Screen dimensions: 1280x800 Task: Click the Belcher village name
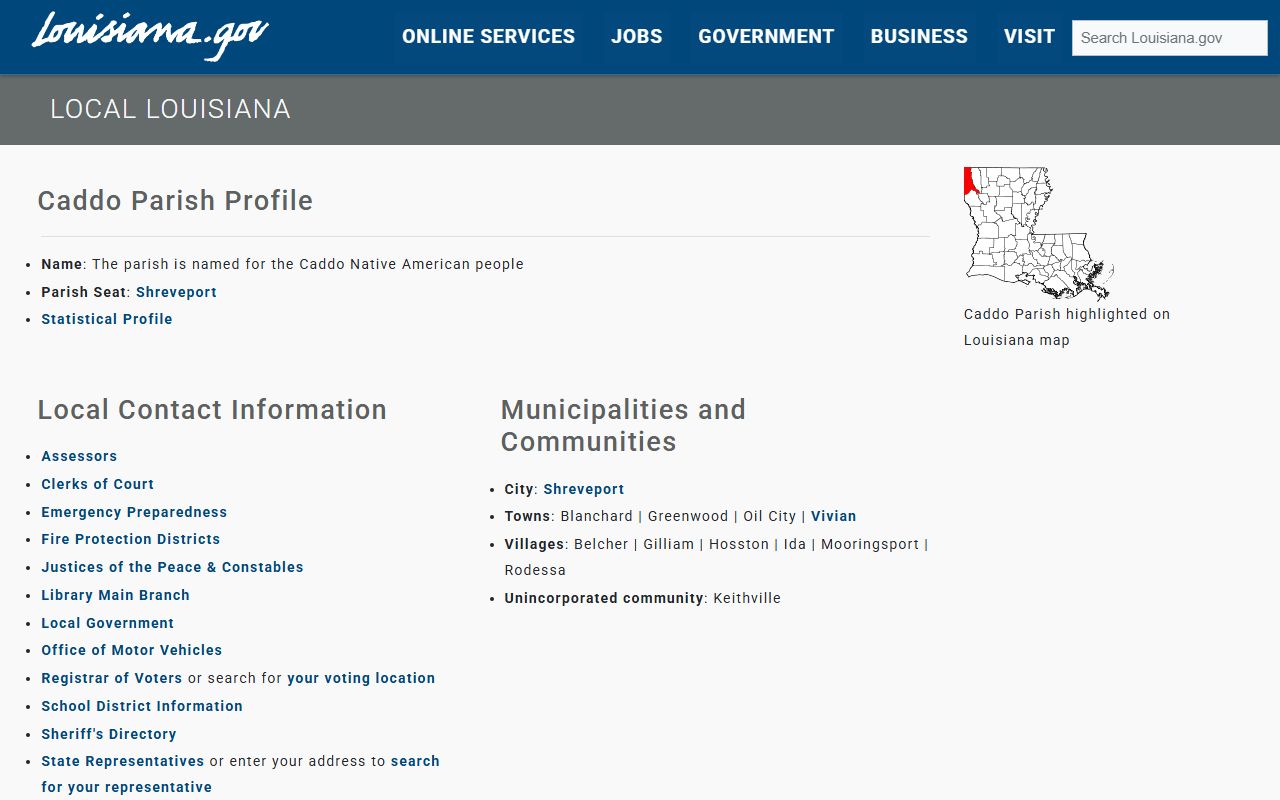click(601, 544)
